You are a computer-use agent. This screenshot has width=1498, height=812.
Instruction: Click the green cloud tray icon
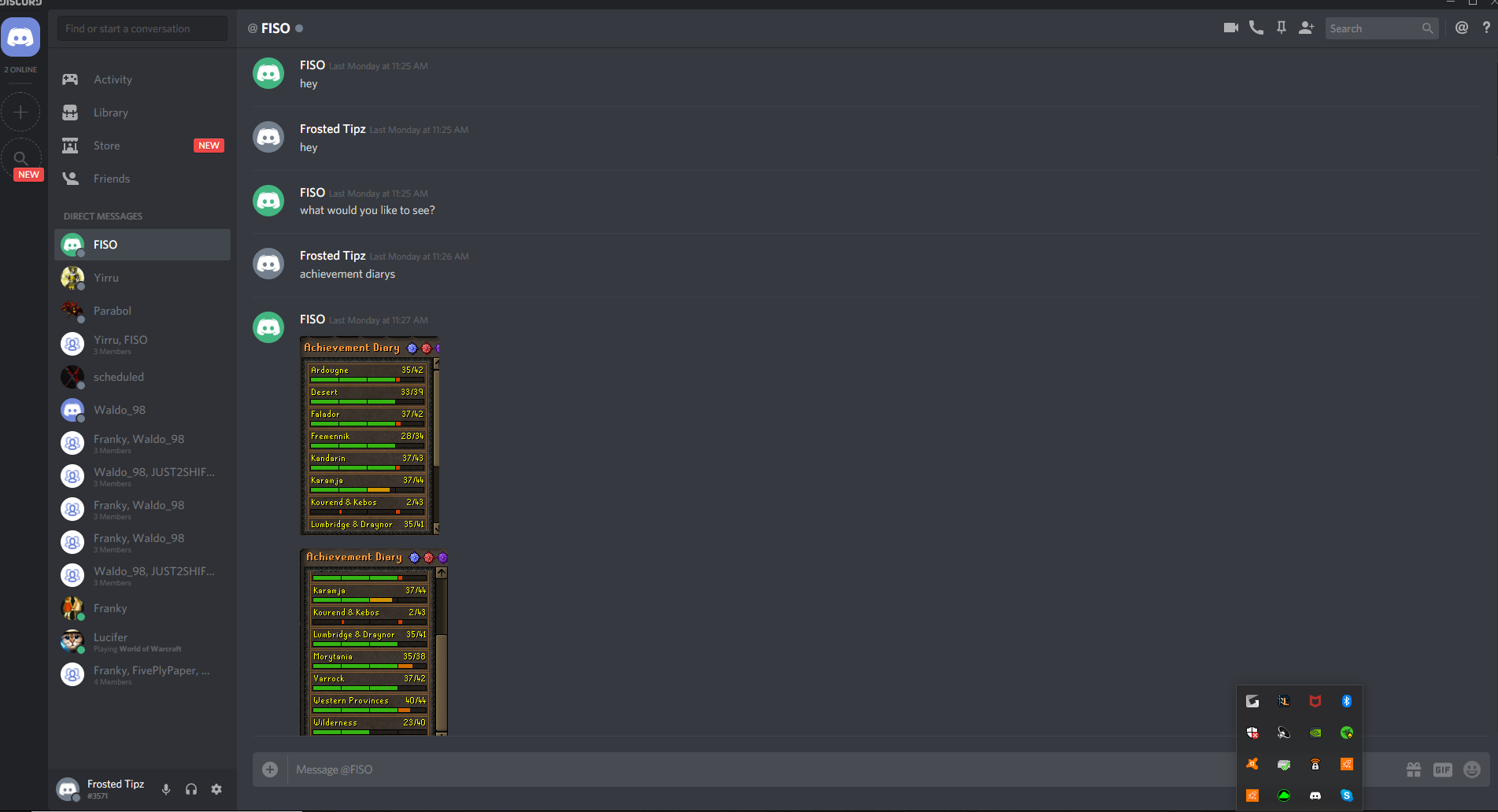coord(1284,795)
